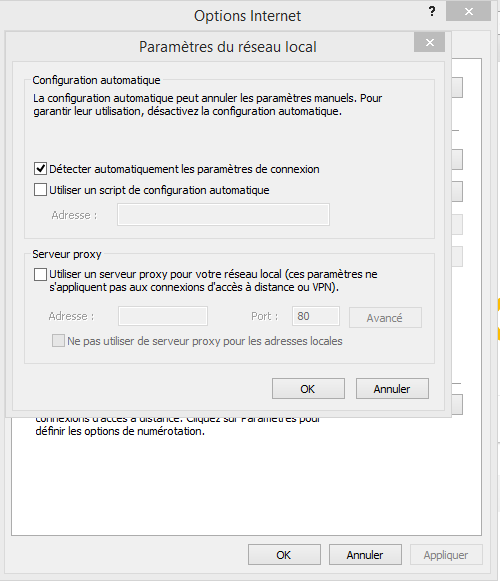500x582 pixels.
Task: Tick Ne pas utiliser de serveur proxy checkbox
Action: coord(58,341)
